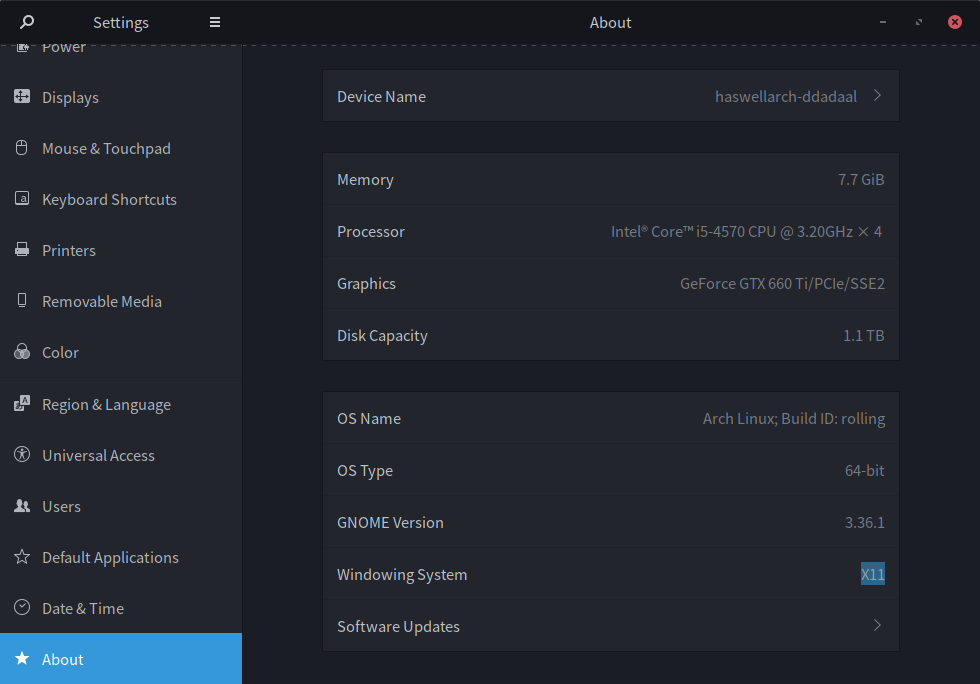
Task: Select the Power section in sidebar
Action: click(64, 46)
